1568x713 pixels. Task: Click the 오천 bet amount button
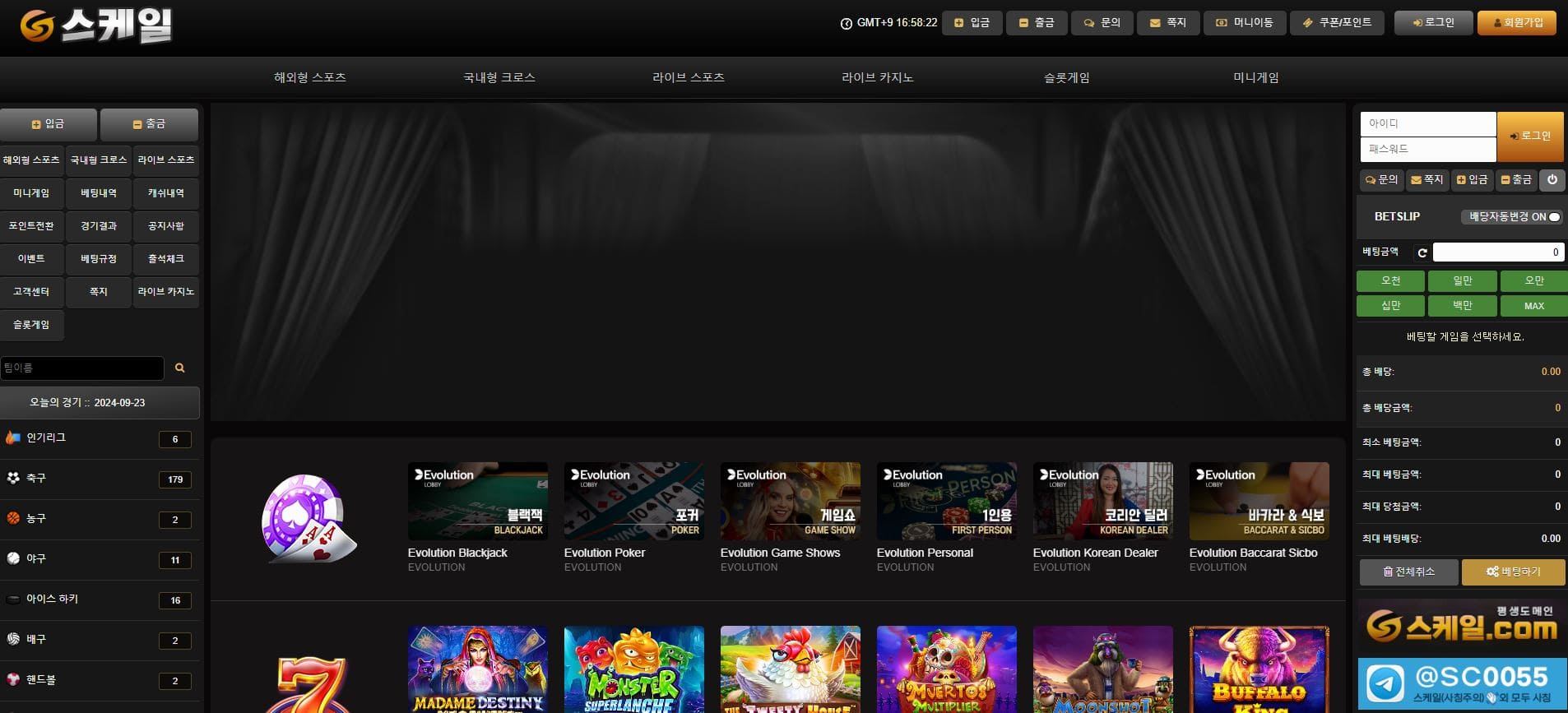pyautogui.click(x=1390, y=280)
